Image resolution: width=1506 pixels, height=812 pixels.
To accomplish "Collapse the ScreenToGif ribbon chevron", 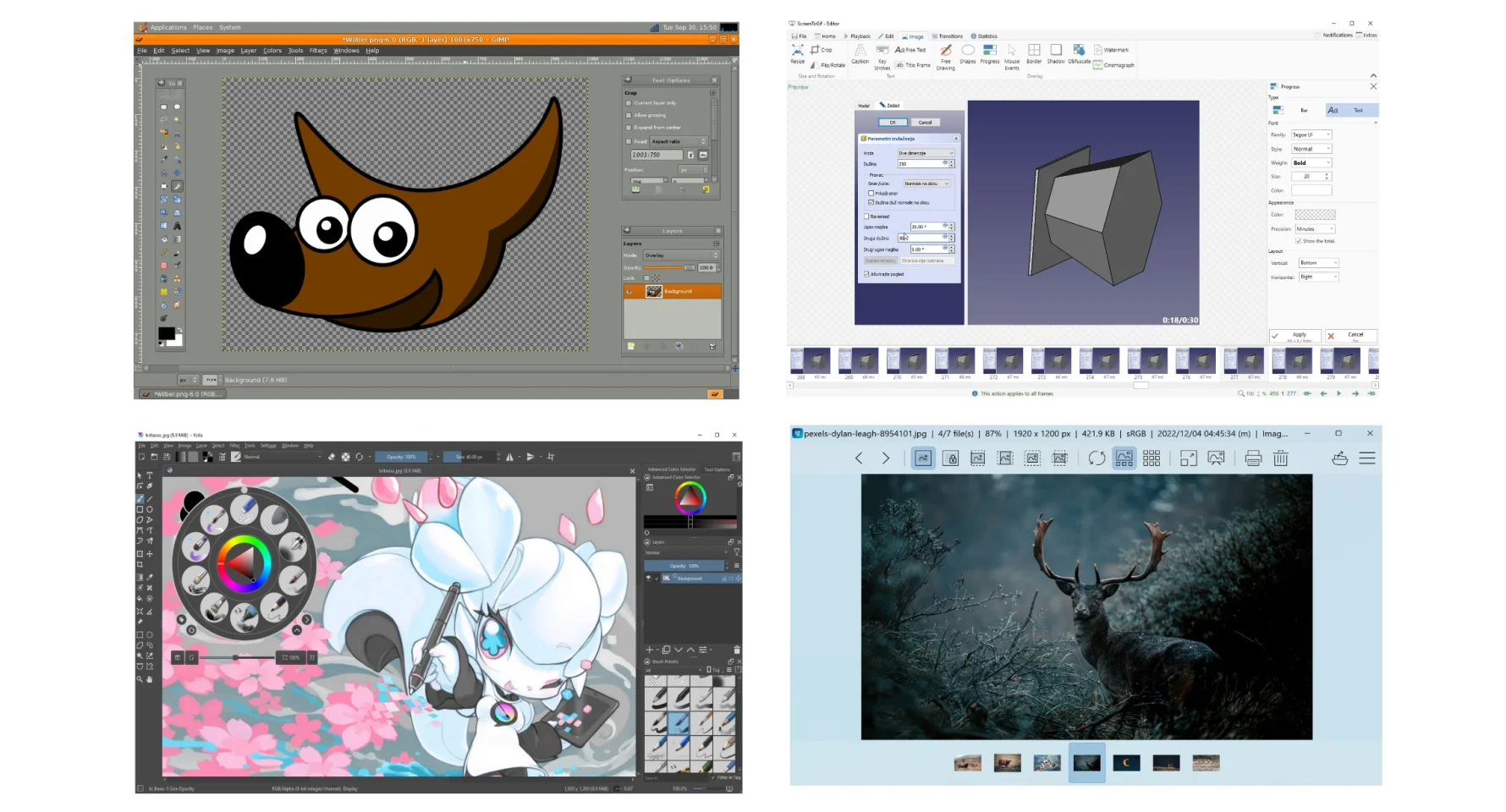I will pos(1373,76).
